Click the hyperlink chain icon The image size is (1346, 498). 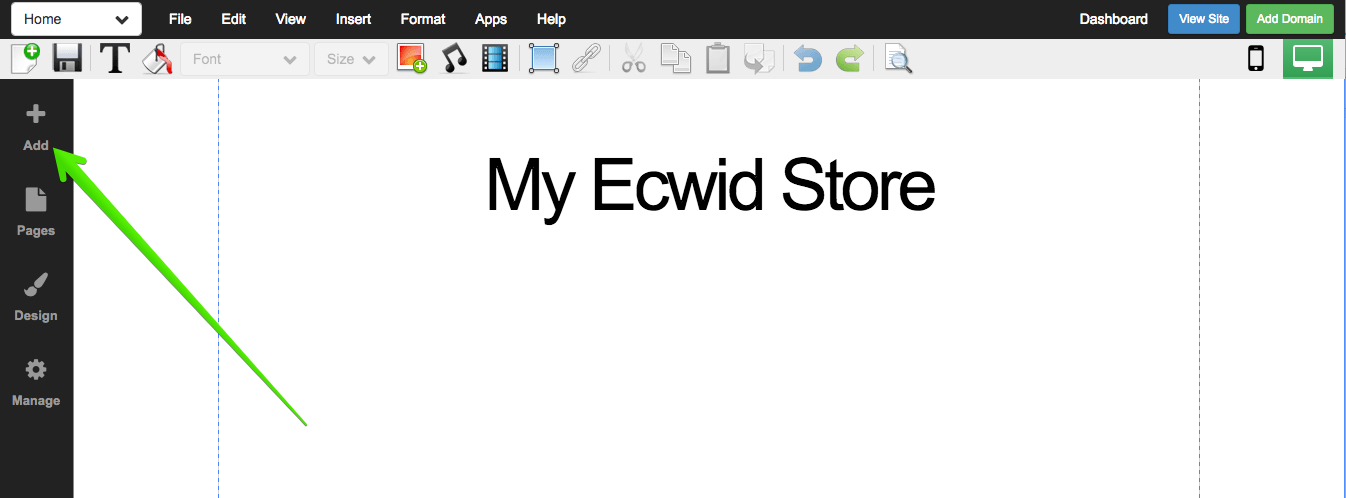pos(585,59)
